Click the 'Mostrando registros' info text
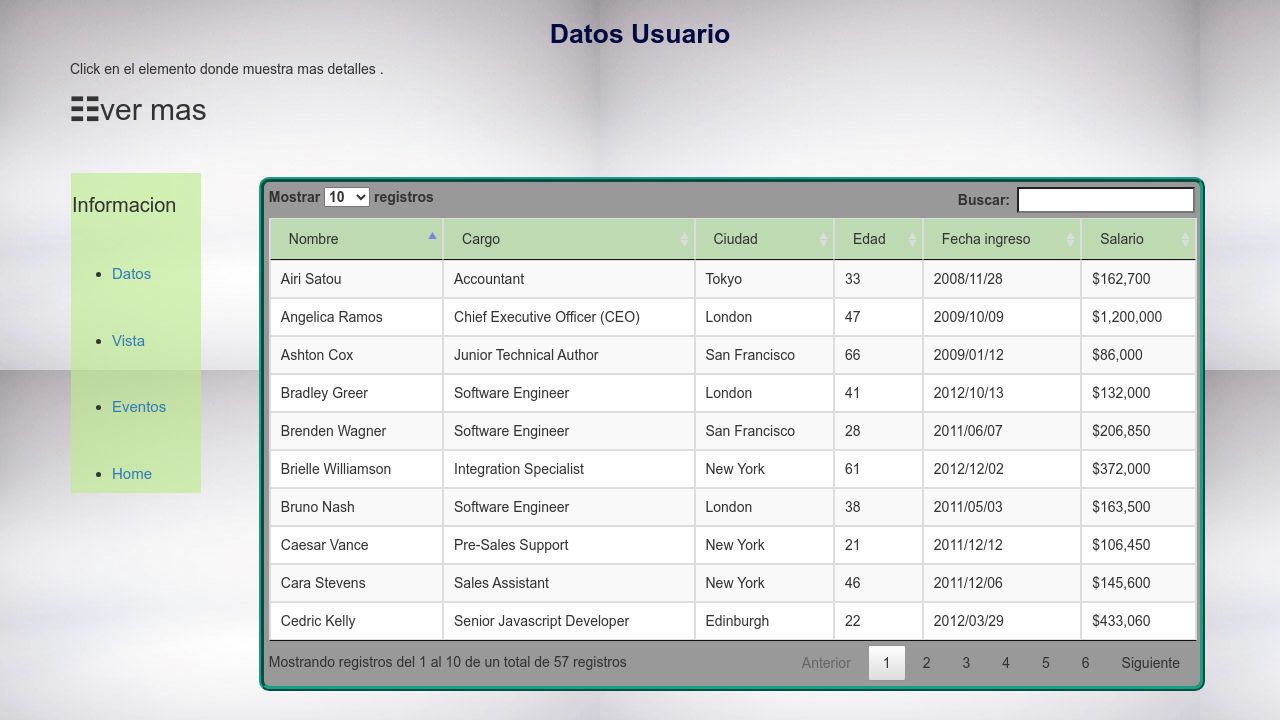Viewport: 1280px width, 720px height. pos(448,662)
